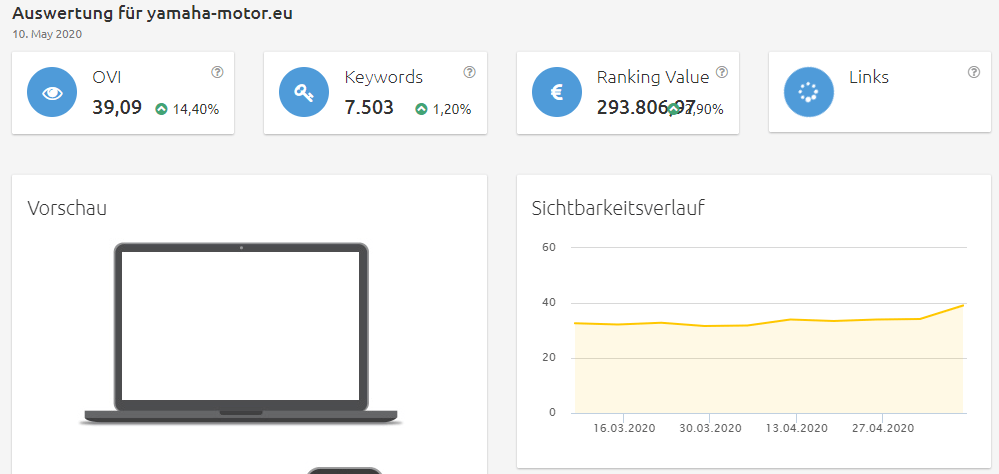This screenshot has width=999, height=474.
Task: Open help for Links card
Action: tap(974, 72)
